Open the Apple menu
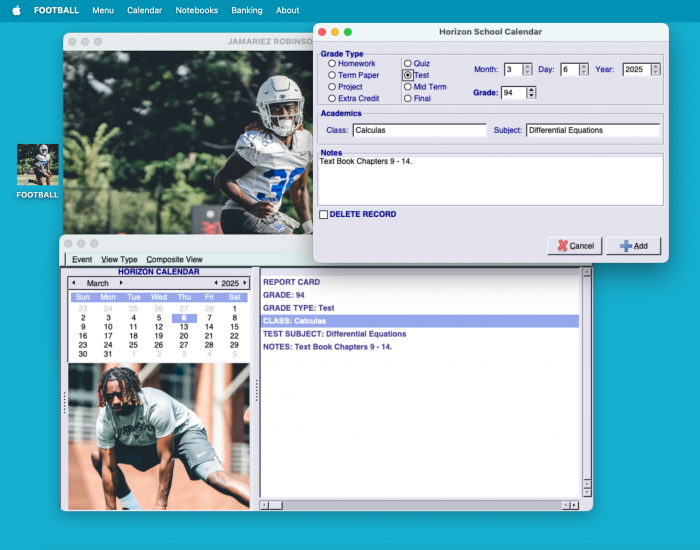The image size is (700, 550). [16, 10]
